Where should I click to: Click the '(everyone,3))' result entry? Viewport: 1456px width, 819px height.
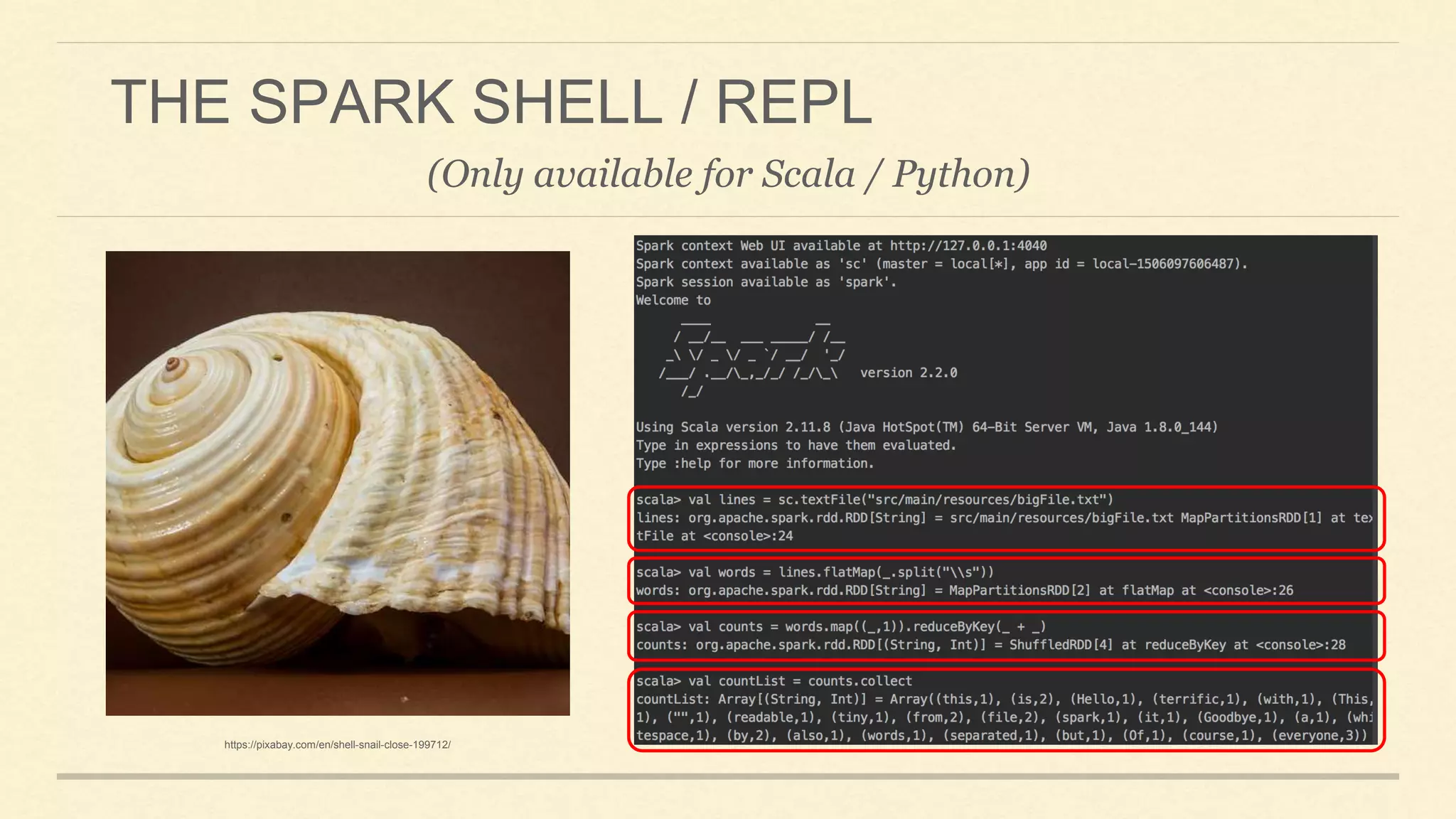point(1319,735)
